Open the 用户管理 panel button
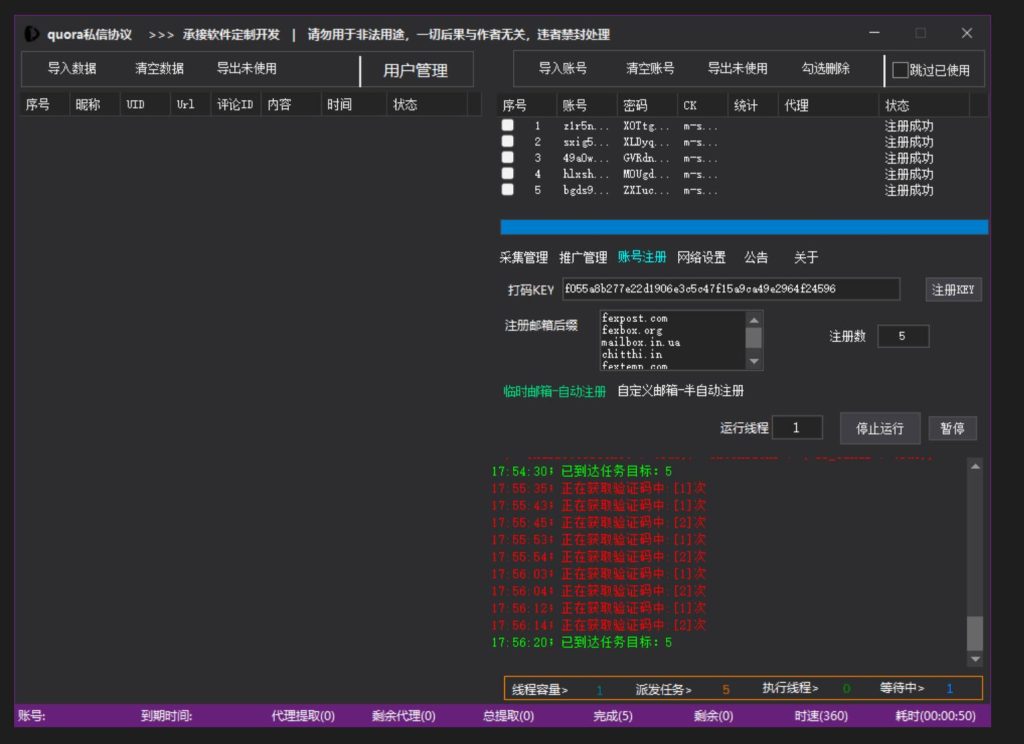Viewport: 1024px width, 744px height. point(415,70)
